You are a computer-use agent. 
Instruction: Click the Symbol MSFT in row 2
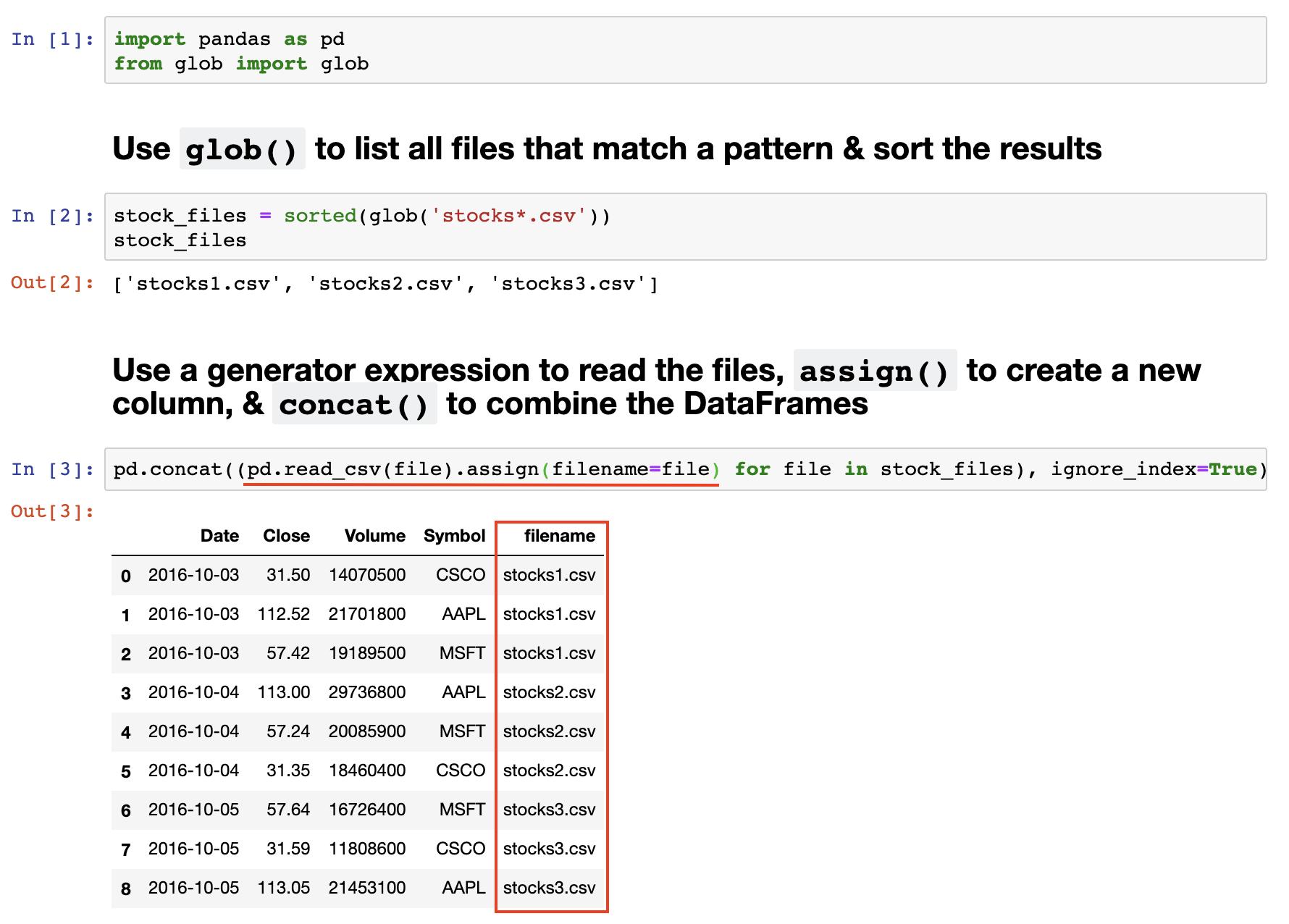462,653
